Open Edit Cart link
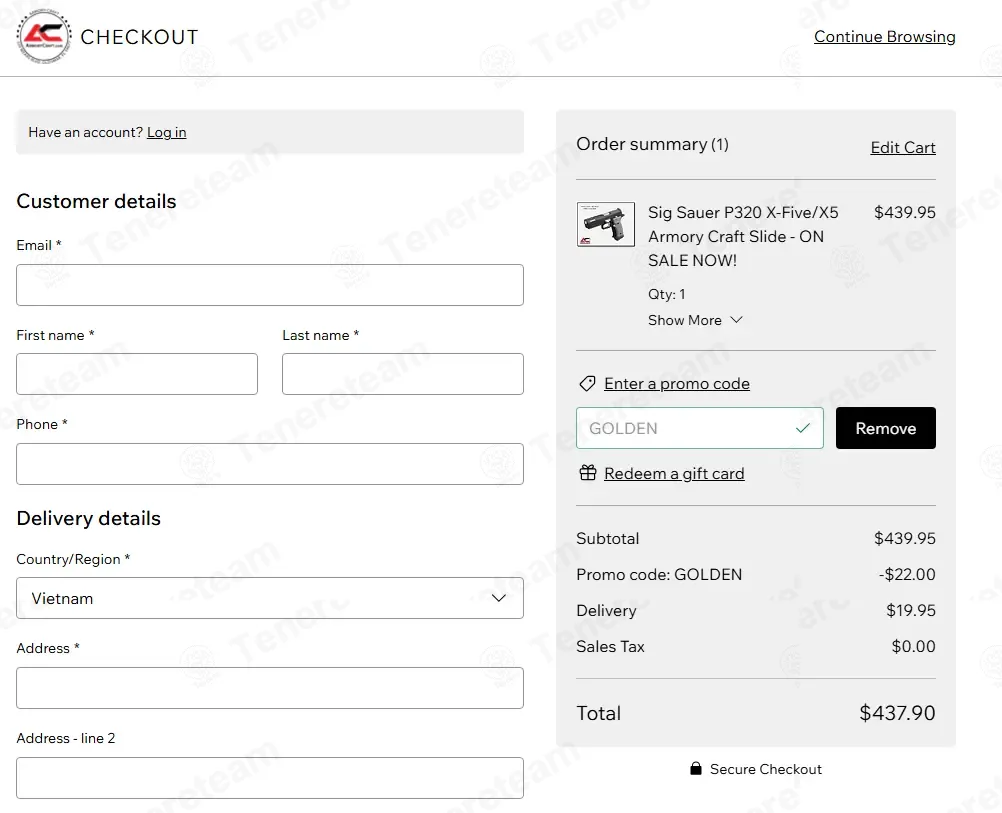 [x=902, y=148]
